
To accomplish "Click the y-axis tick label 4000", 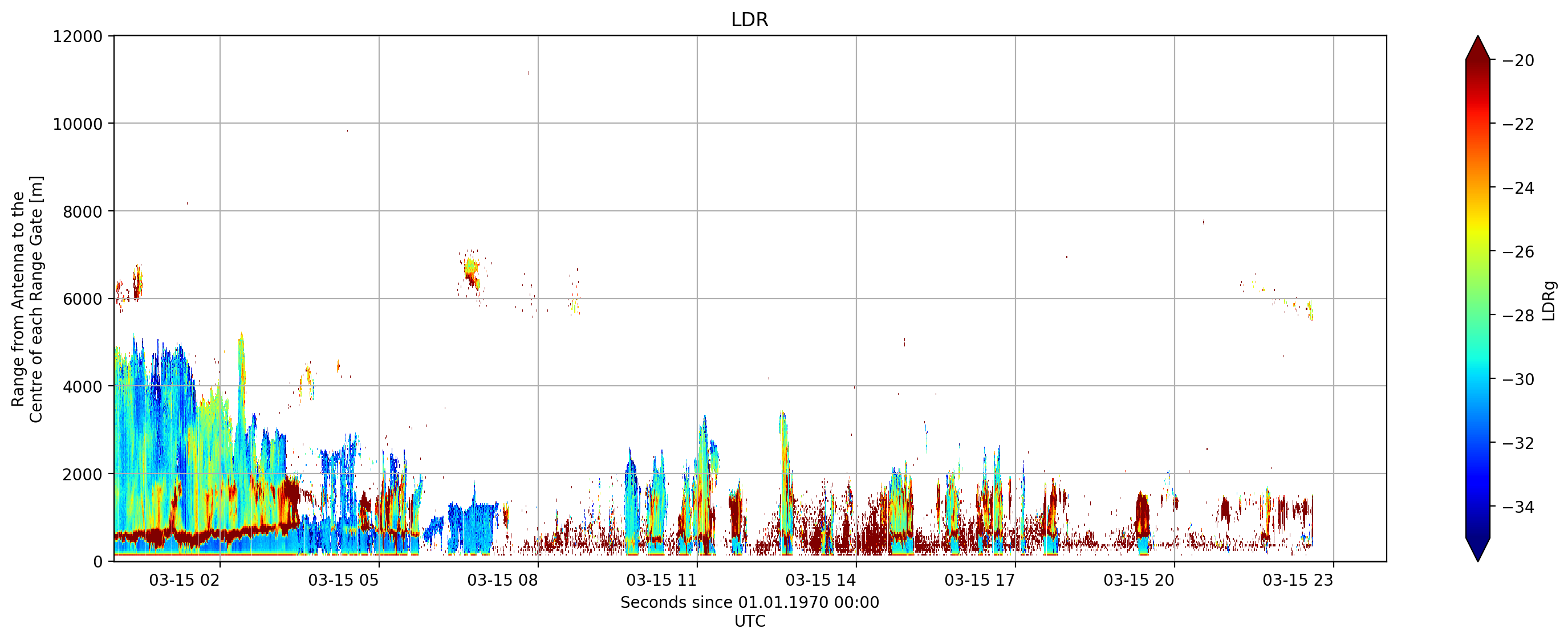I will [x=83, y=387].
